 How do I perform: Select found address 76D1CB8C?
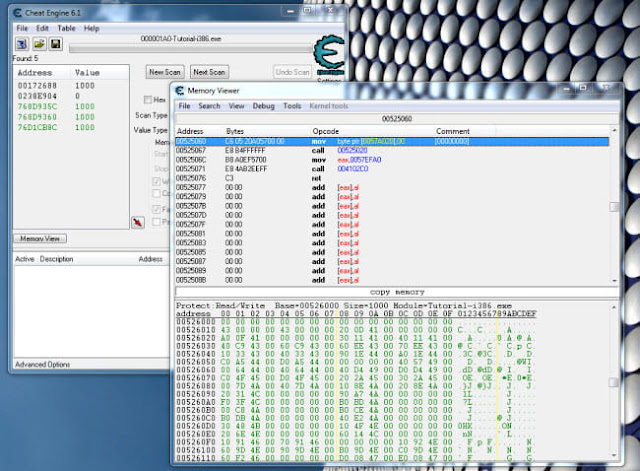point(71,127)
